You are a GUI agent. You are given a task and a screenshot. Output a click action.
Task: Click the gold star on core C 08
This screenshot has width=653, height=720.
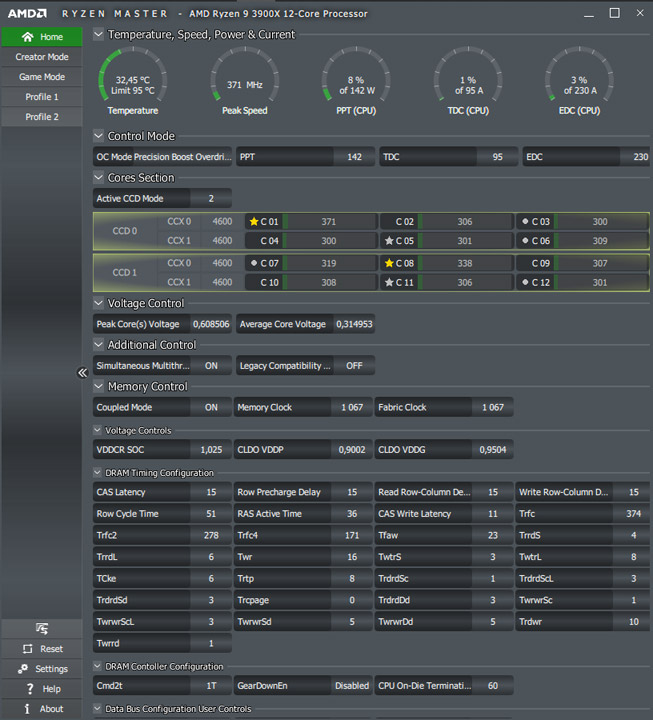pos(389,263)
